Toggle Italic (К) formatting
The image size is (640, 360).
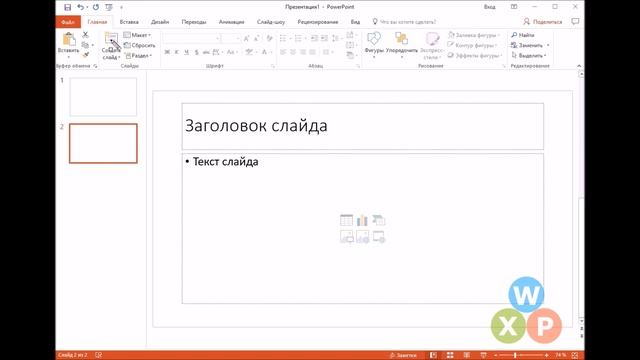[x=177, y=52]
